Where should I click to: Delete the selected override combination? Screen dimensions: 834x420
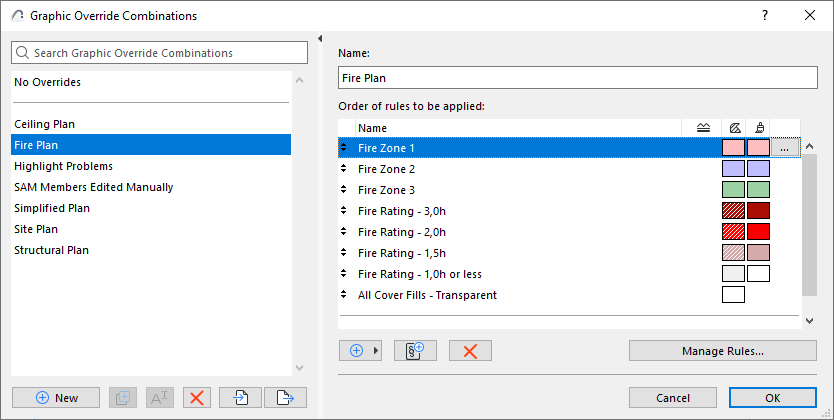(197, 397)
